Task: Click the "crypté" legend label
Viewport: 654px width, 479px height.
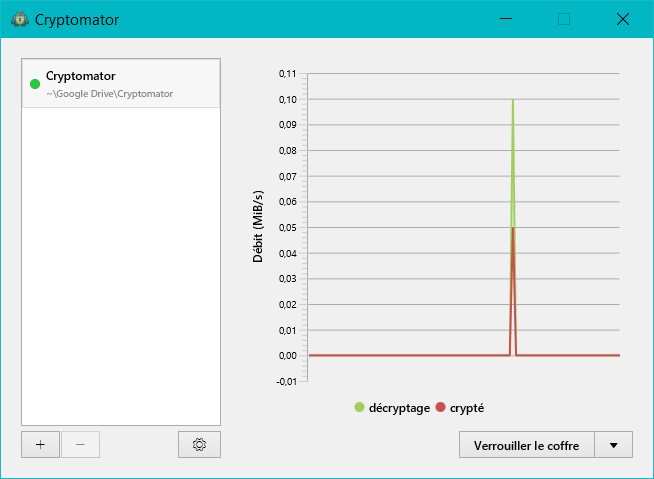Action: [467, 408]
